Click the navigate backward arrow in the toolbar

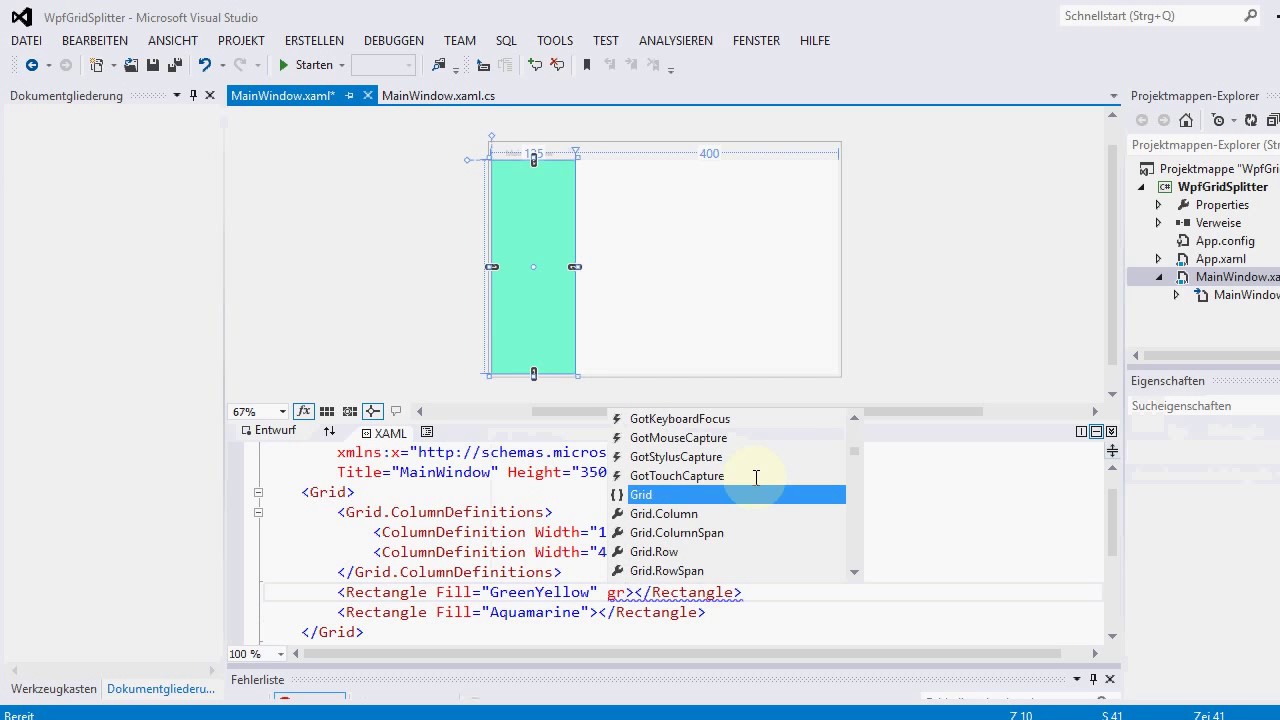pos(32,65)
